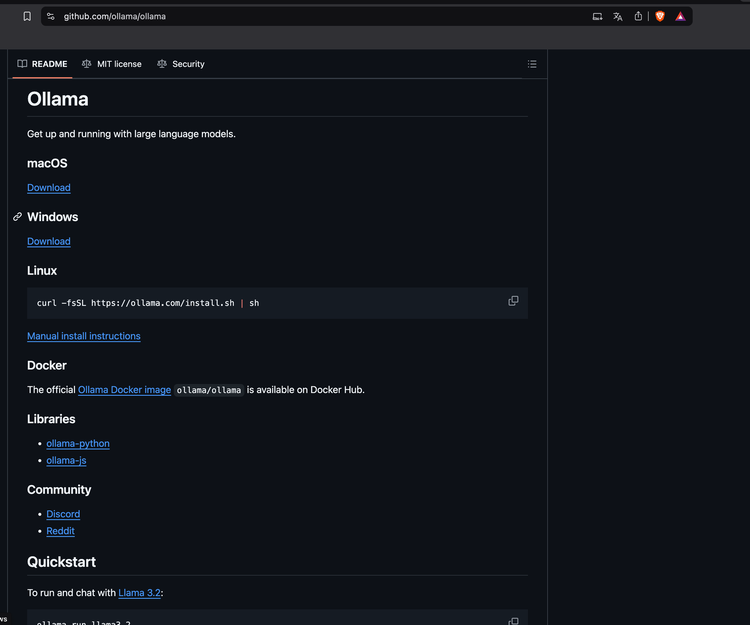Open the ollama-python library link
This screenshot has height=625, width=750.
pyautogui.click(x=78, y=443)
